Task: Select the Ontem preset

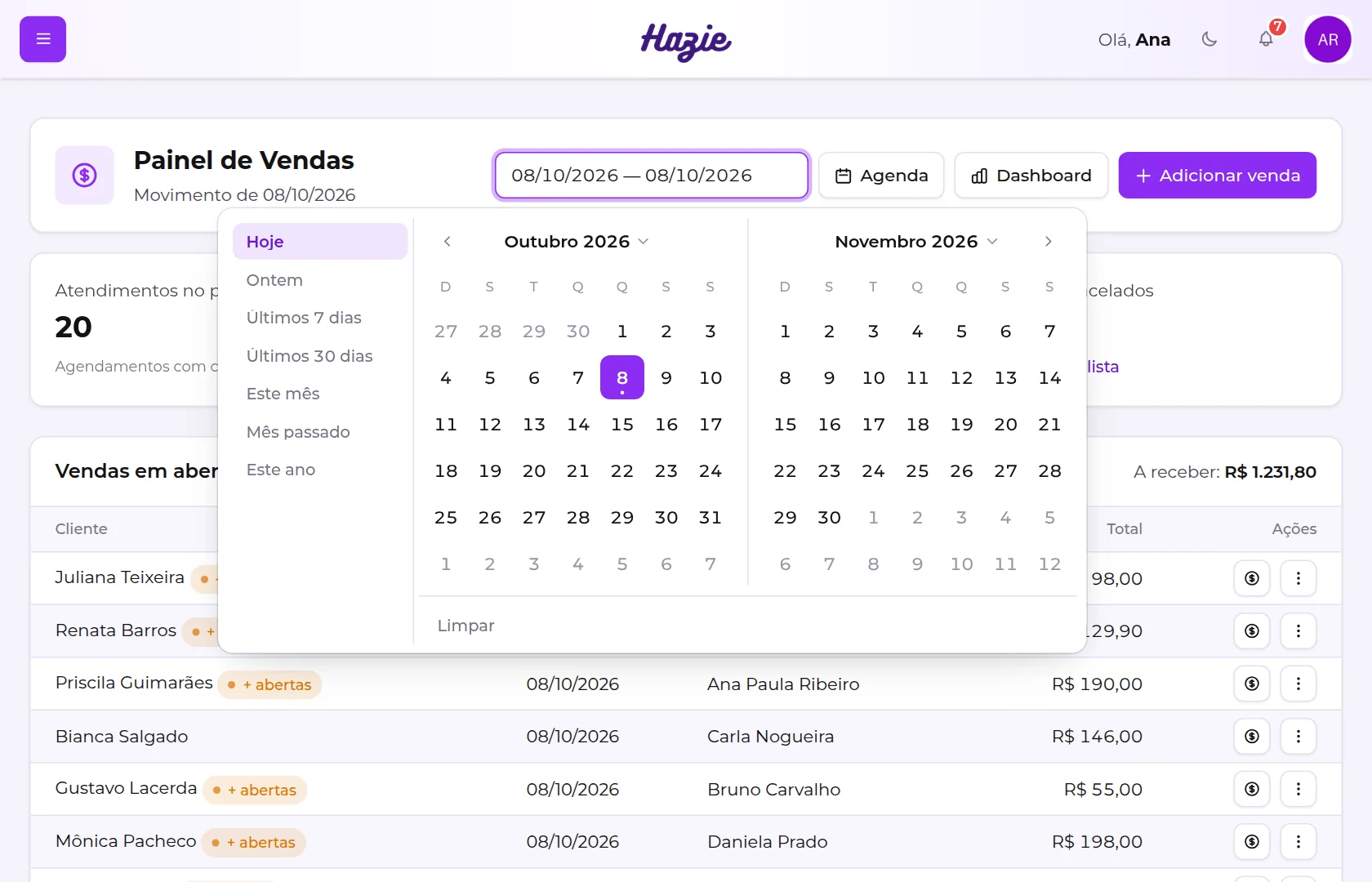Action: coord(320,280)
